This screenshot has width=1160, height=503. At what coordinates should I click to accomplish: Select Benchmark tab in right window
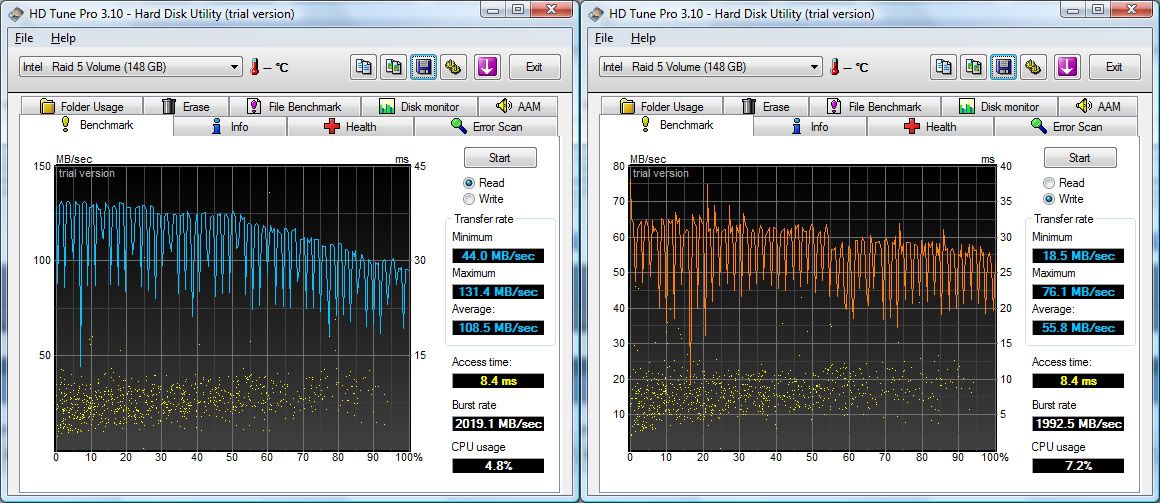tap(677, 125)
